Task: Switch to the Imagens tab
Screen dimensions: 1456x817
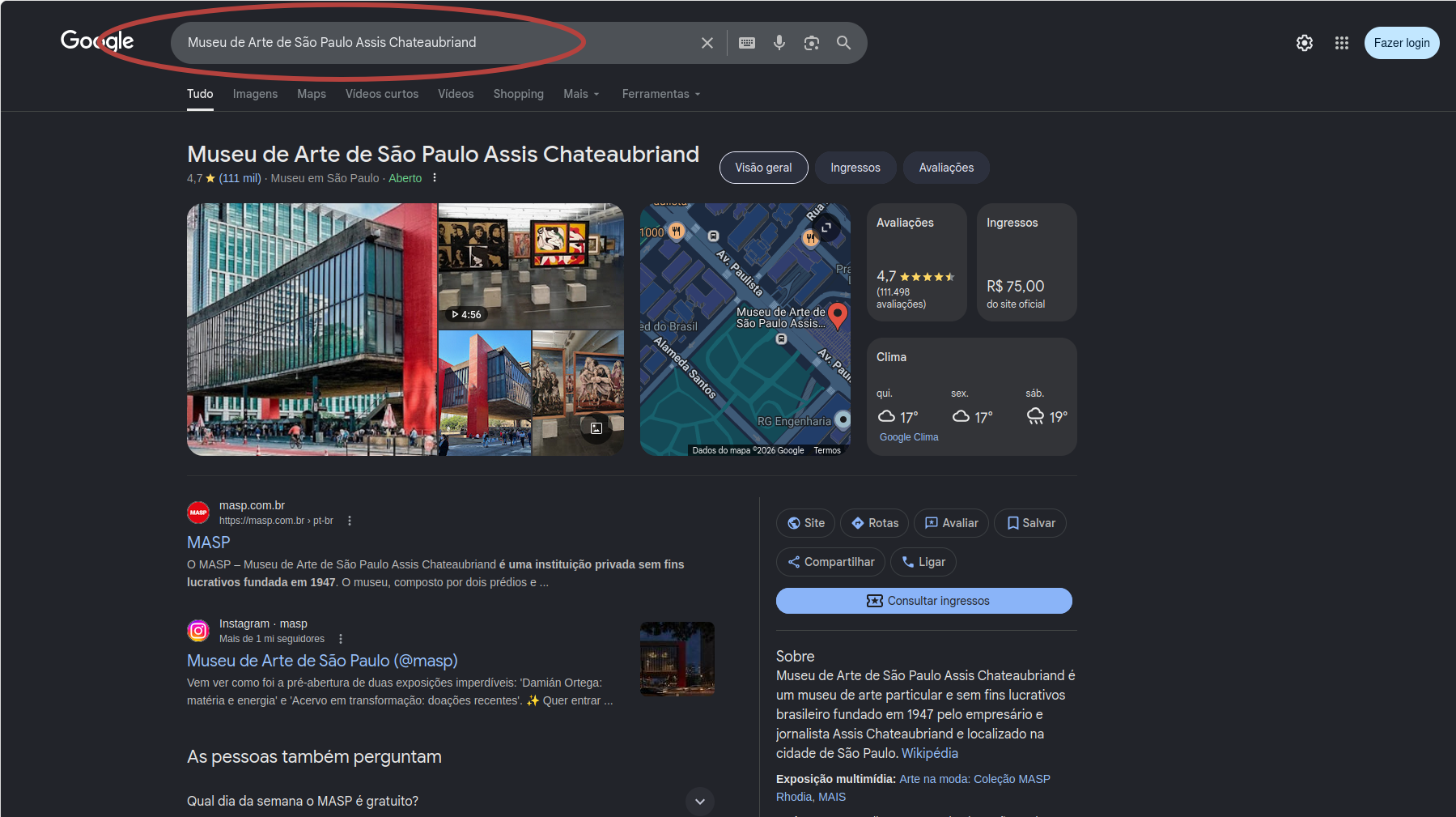Action: click(x=255, y=94)
